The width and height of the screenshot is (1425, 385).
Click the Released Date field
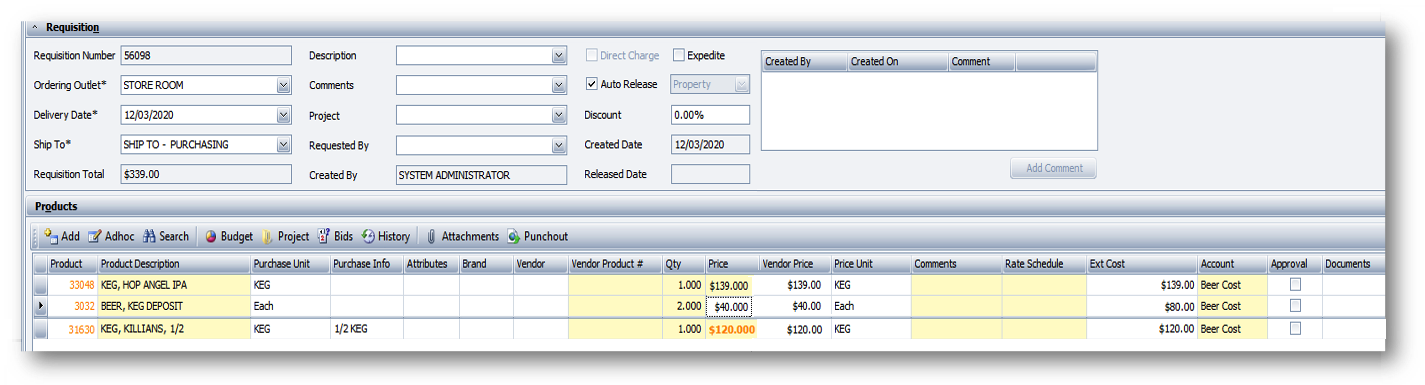tap(710, 175)
